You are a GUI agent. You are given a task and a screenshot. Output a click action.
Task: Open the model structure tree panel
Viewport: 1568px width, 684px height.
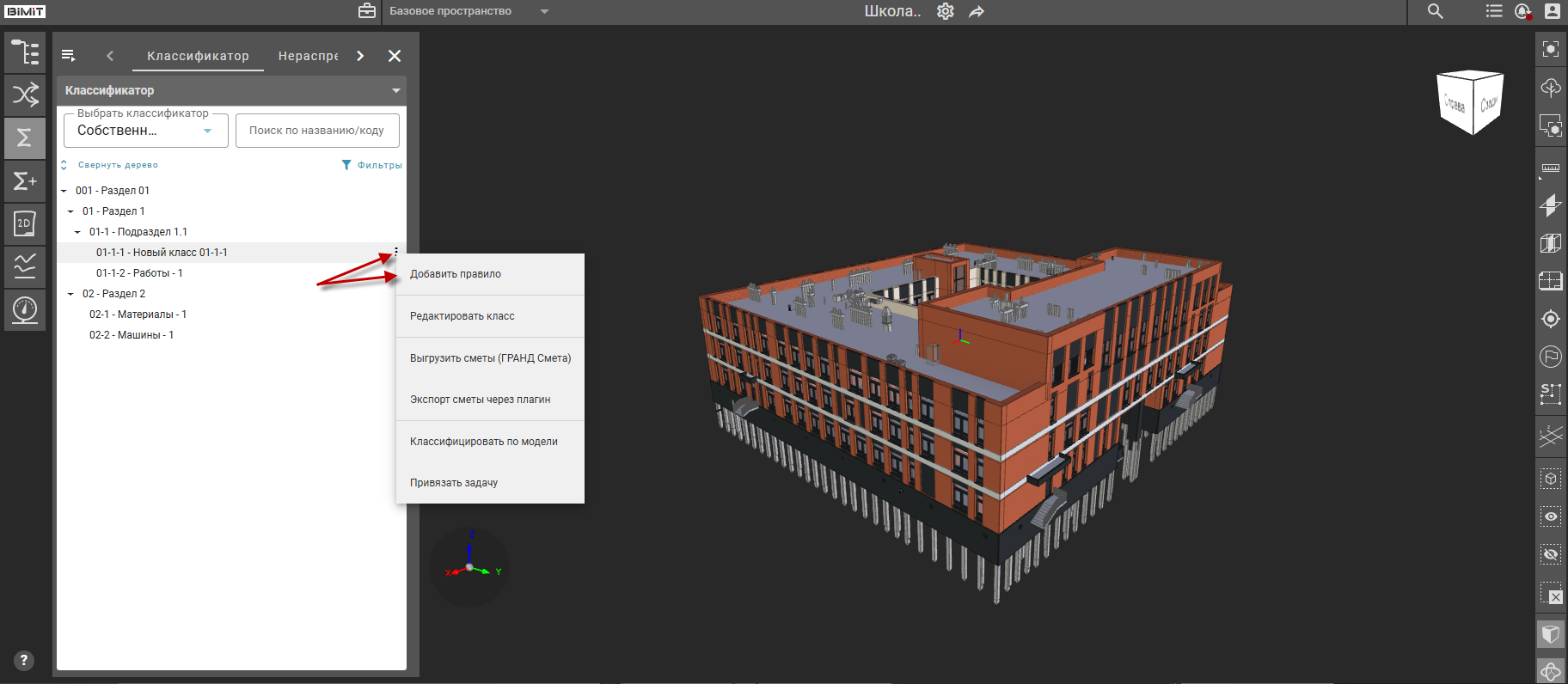(25, 52)
